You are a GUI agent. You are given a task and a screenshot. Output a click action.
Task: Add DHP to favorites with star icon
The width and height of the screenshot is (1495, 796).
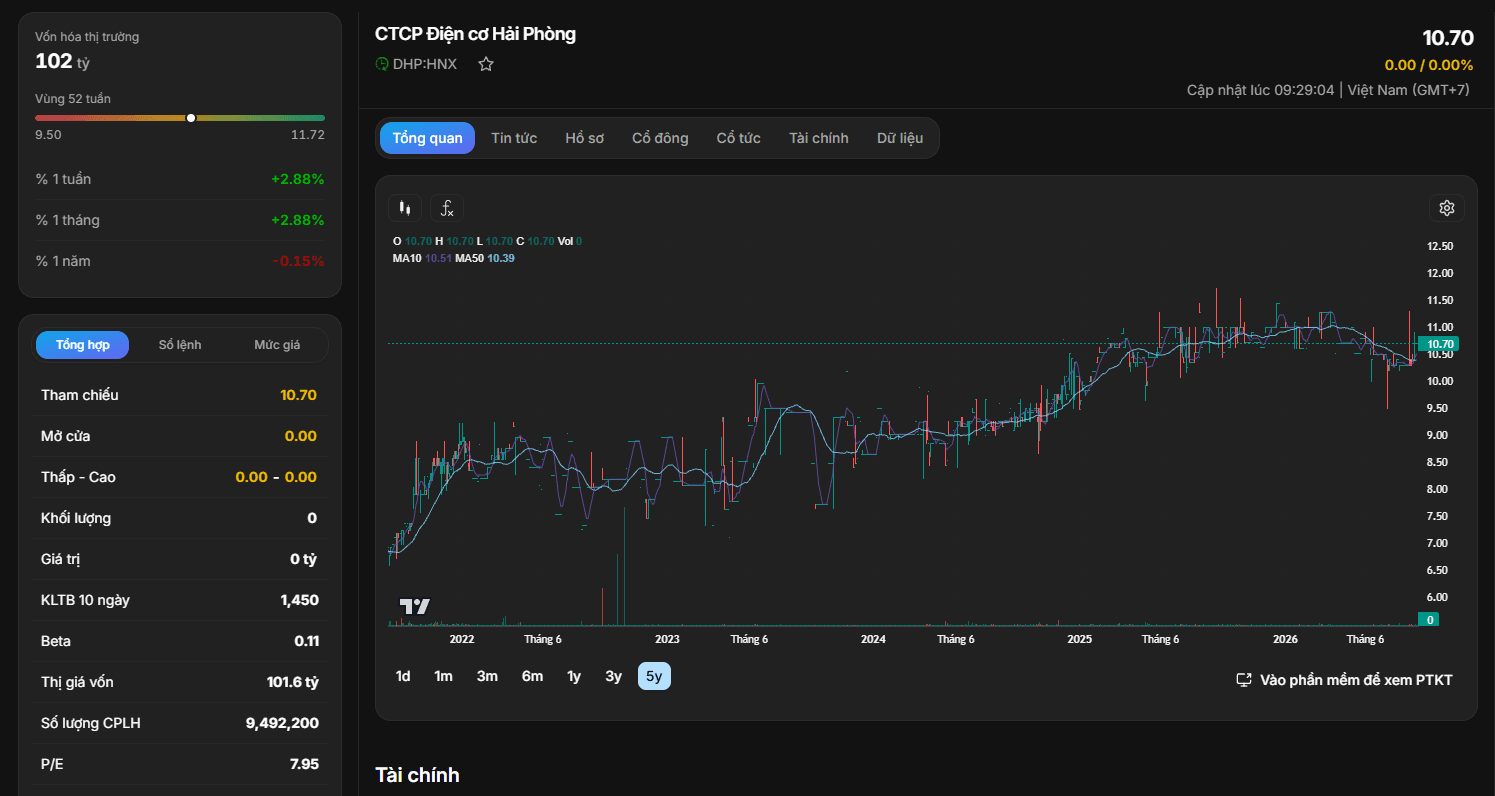pos(486,64)
